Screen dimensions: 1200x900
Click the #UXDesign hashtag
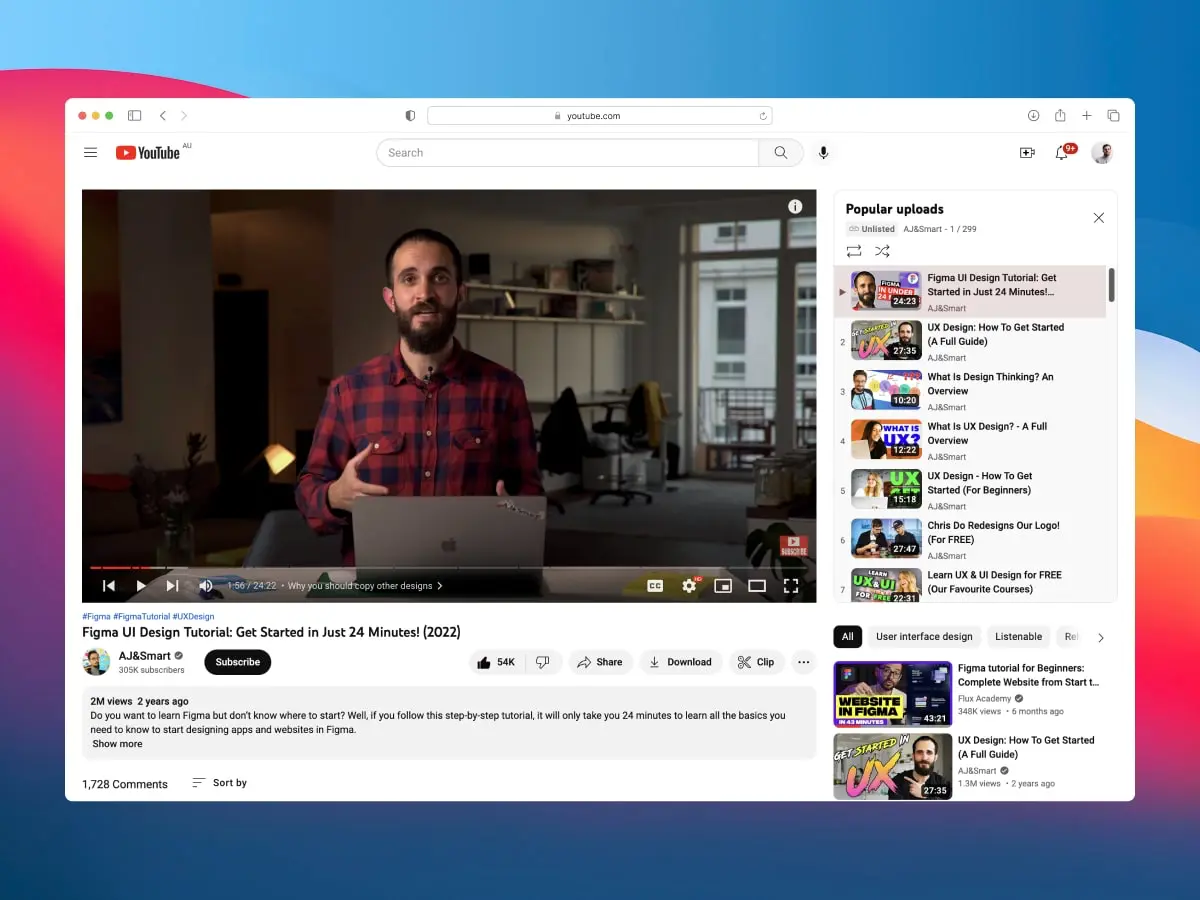[x=193, y=616]
